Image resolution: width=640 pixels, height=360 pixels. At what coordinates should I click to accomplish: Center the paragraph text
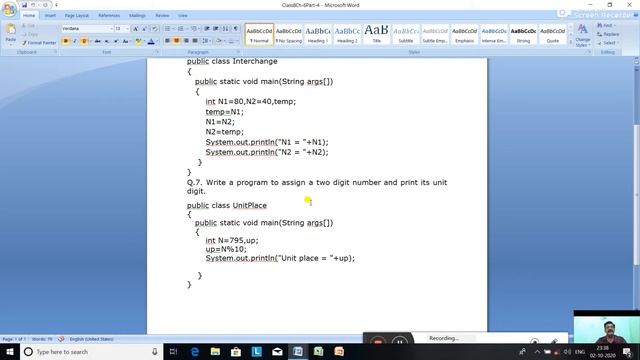click(176, 41)
